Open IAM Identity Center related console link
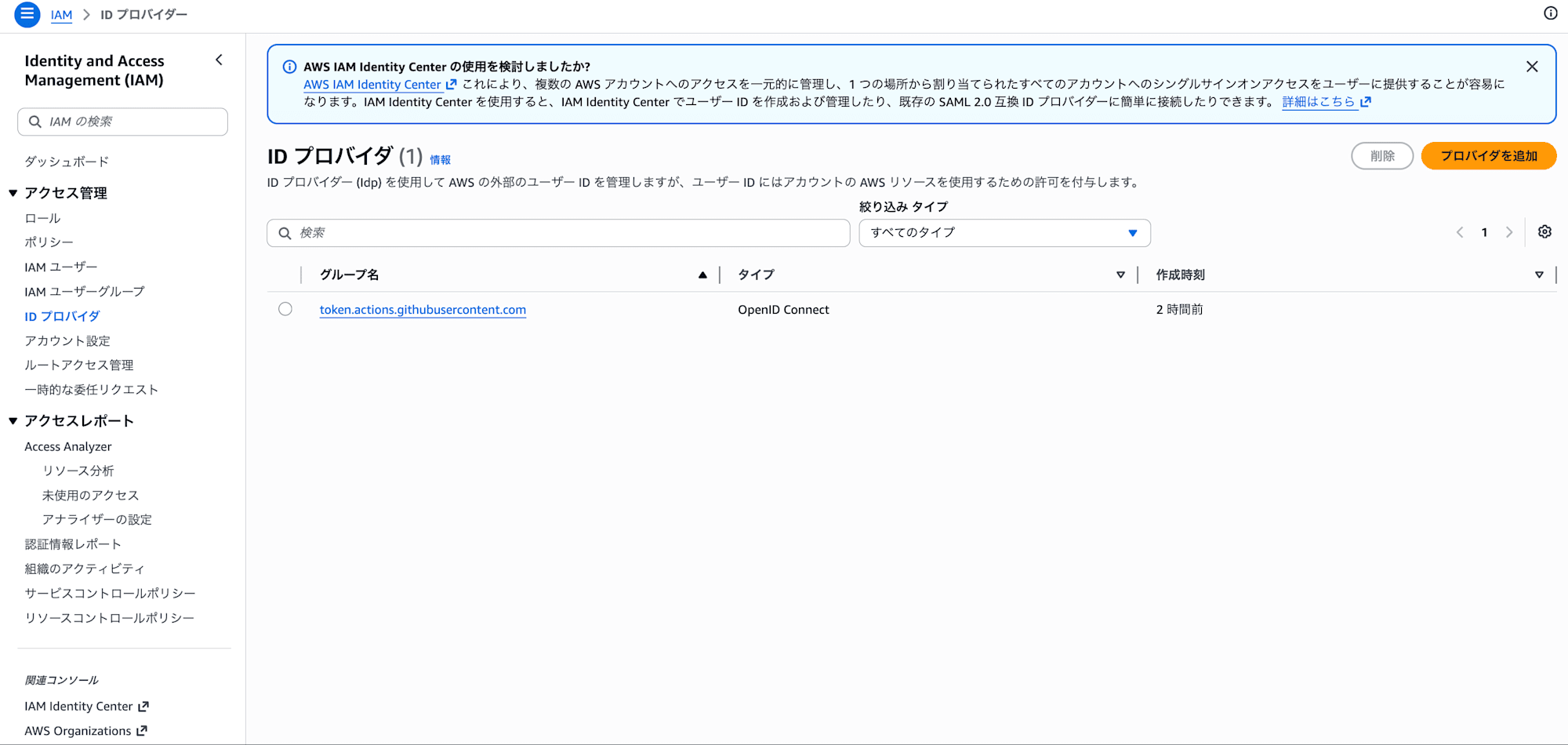The width and height of the screenshot is (1568, 745). [x=86, y=707]
